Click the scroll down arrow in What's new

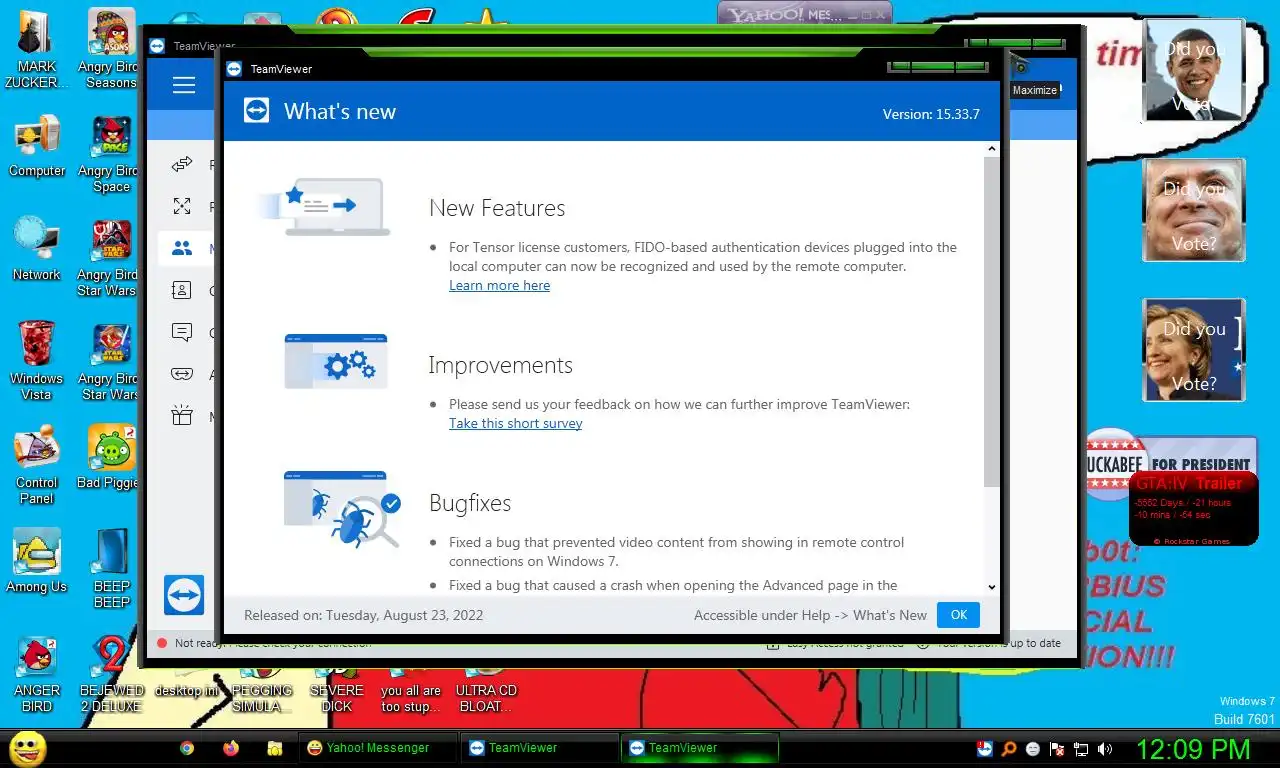point(991,587)
